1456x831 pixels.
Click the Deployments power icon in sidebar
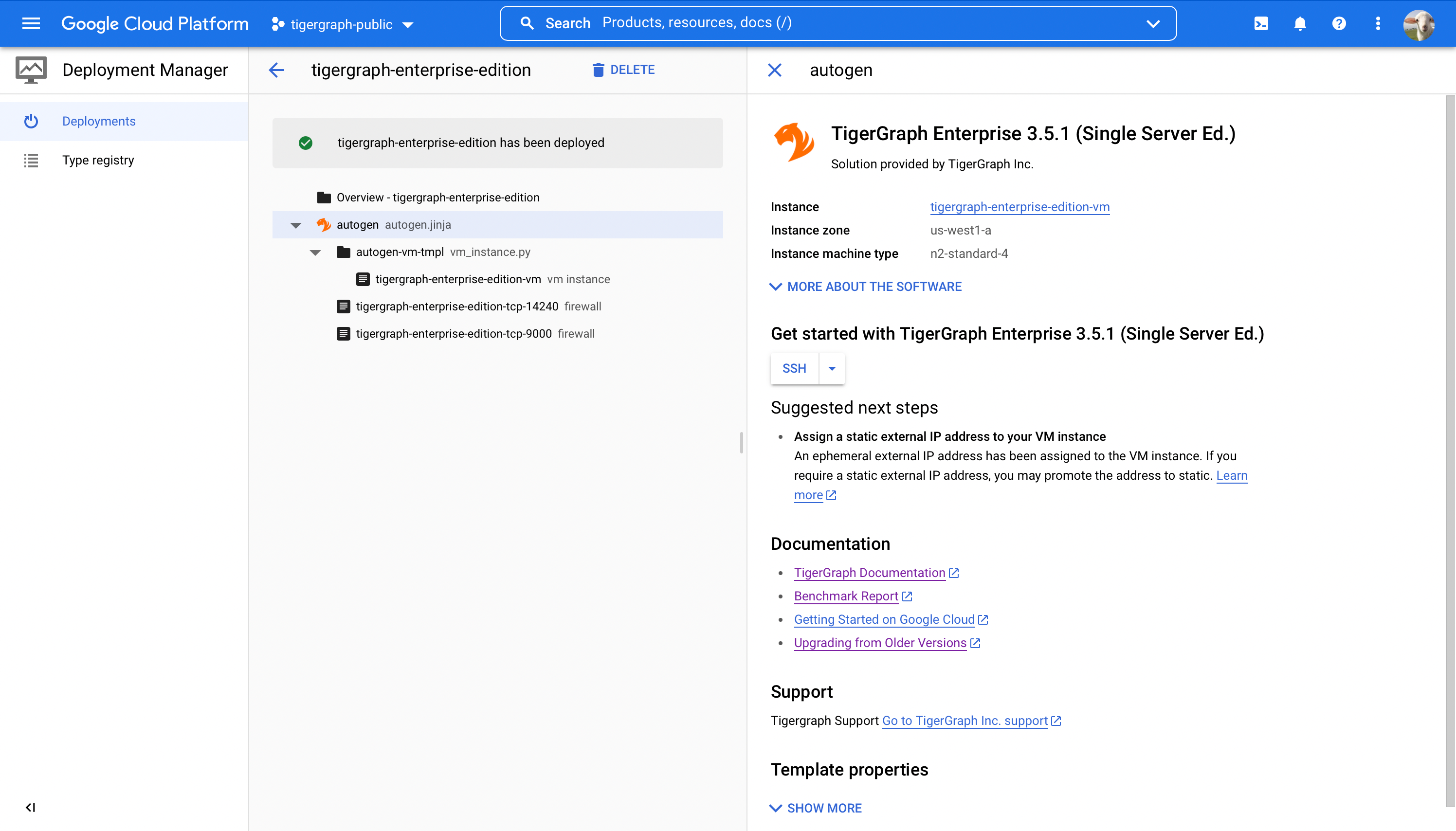click(32, 121)
